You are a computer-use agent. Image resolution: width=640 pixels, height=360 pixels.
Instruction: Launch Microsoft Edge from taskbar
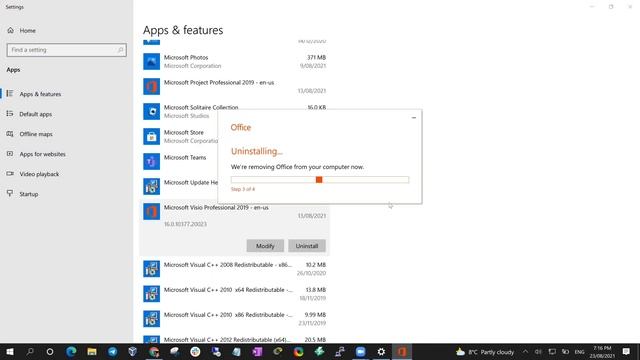click(71, 351)
